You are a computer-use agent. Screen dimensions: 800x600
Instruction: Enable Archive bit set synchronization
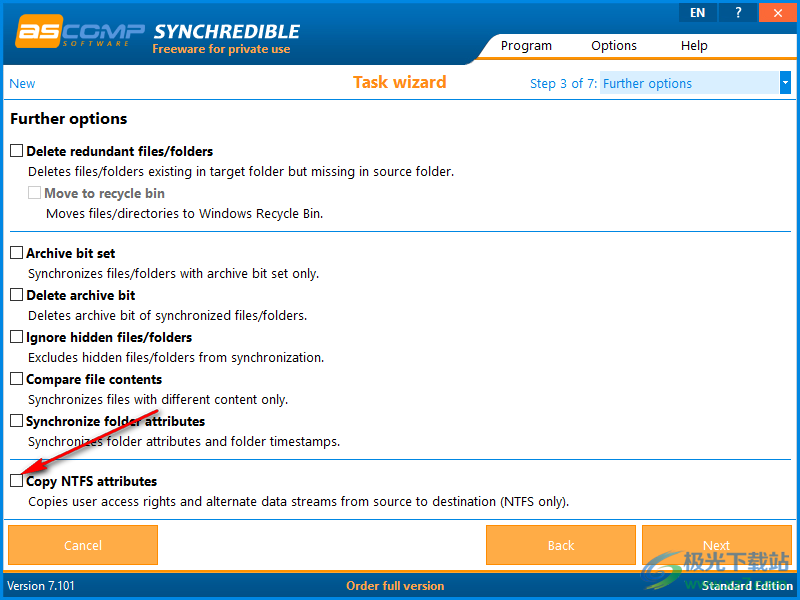[x=16, y=253]
